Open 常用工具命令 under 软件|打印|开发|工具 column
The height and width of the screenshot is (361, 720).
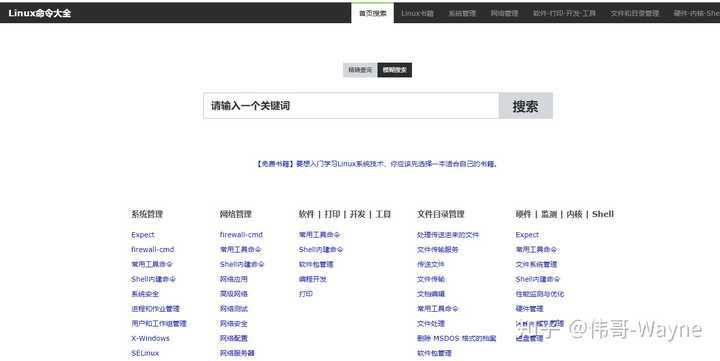[320, 235]
